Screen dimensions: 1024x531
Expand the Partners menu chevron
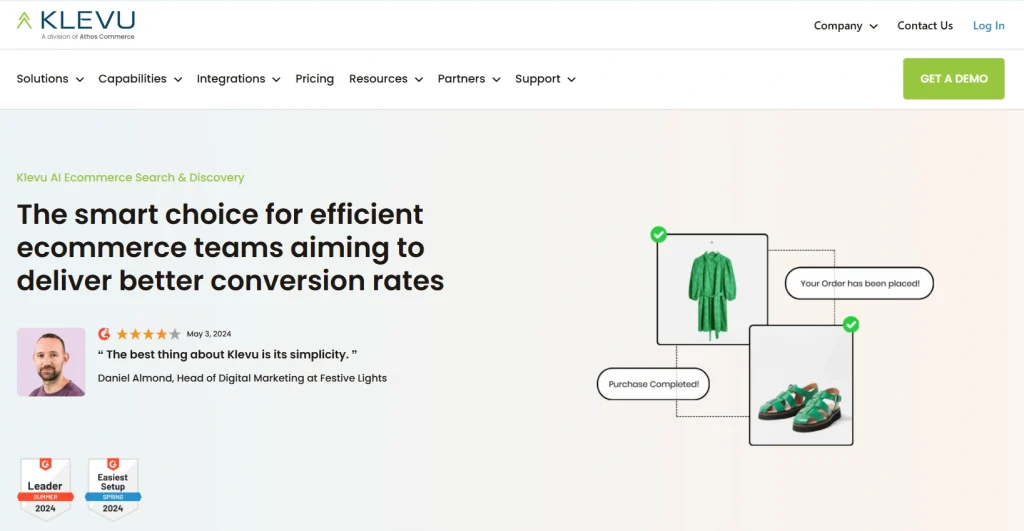[496, 80]
